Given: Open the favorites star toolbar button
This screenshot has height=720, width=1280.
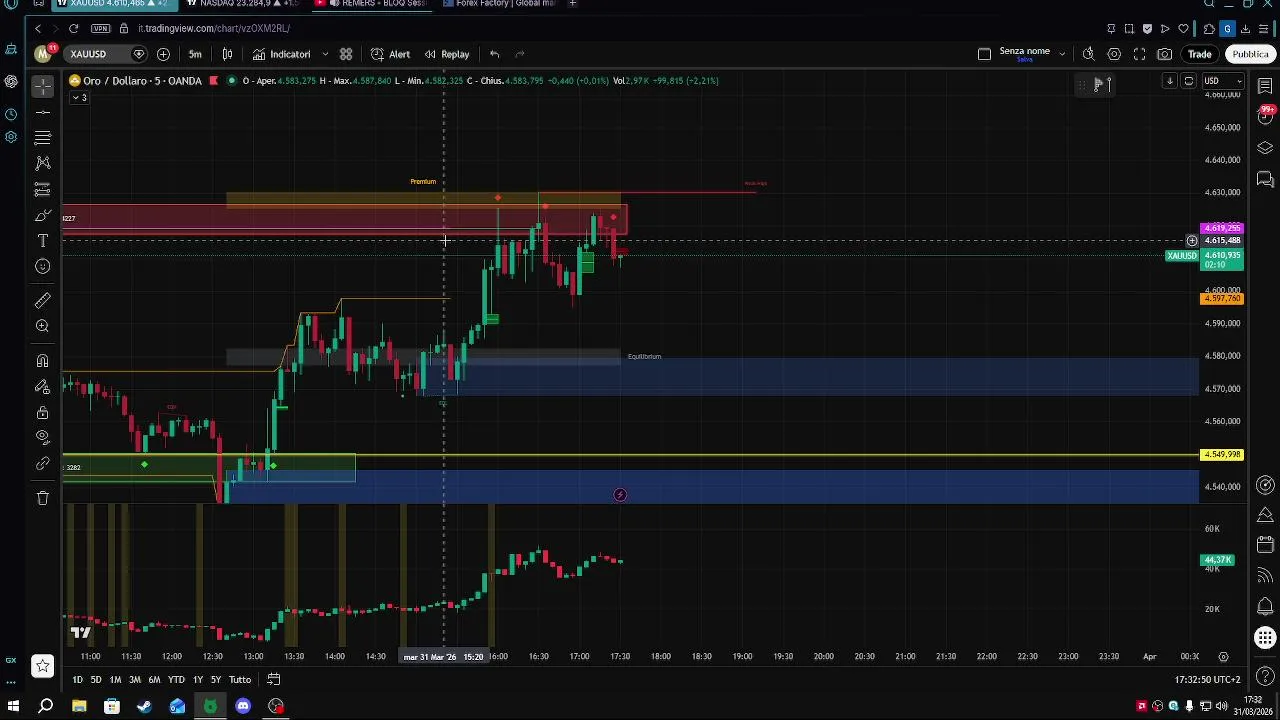Looking at the screenshot, I should pos(42,666).
